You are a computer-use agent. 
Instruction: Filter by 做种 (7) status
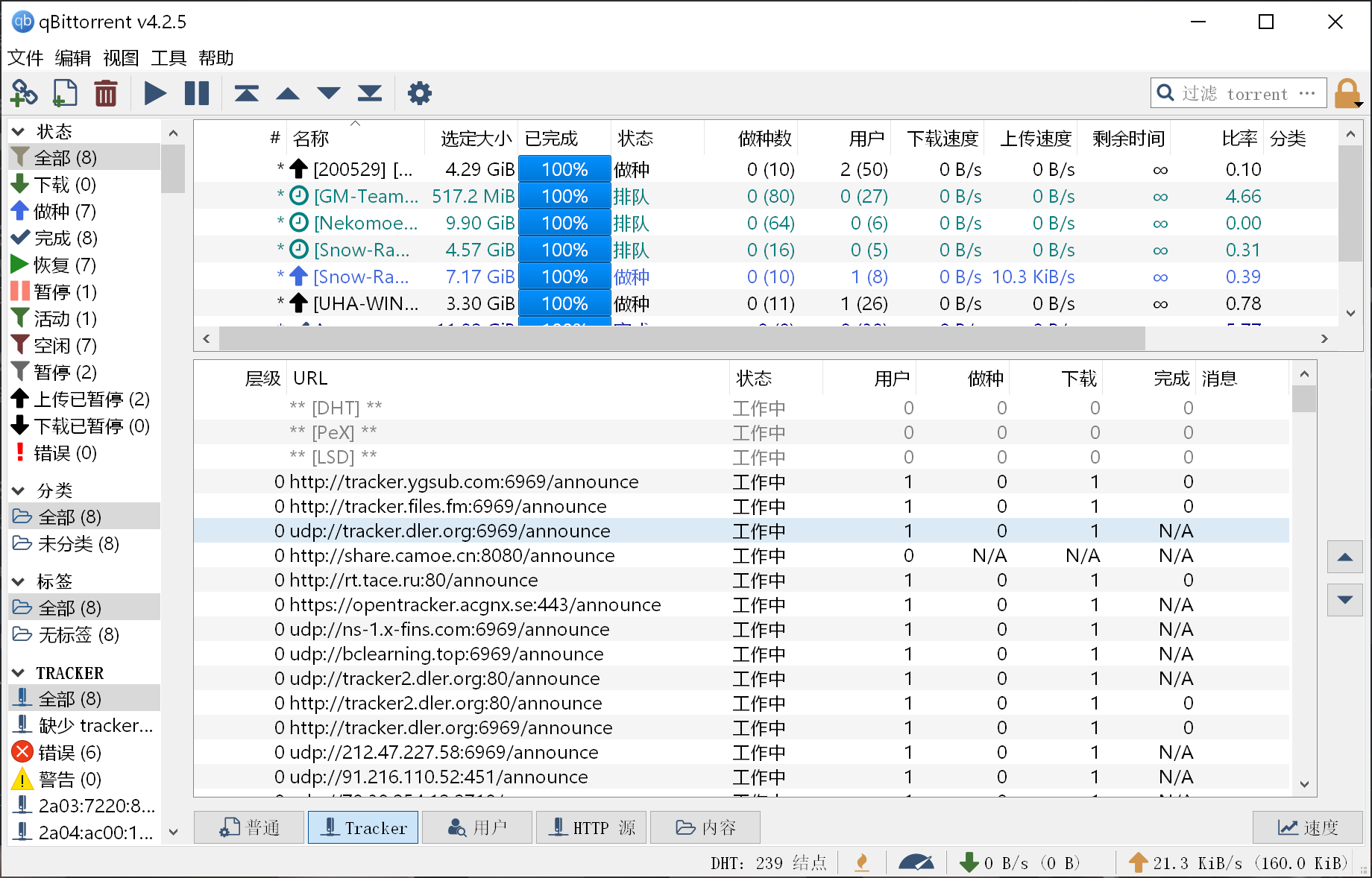pyautogui.click(x=84, y=212)
